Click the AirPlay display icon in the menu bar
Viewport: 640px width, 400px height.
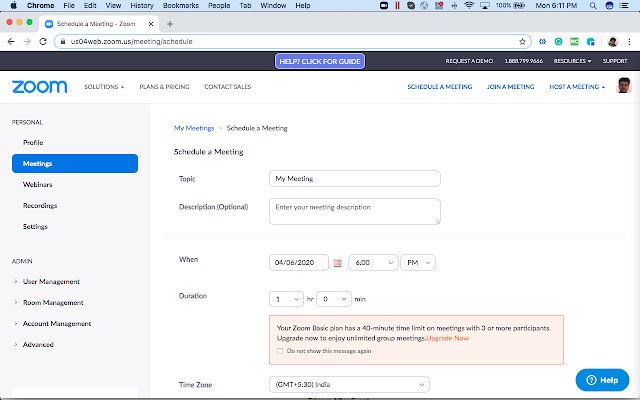(x=484, y=5)
